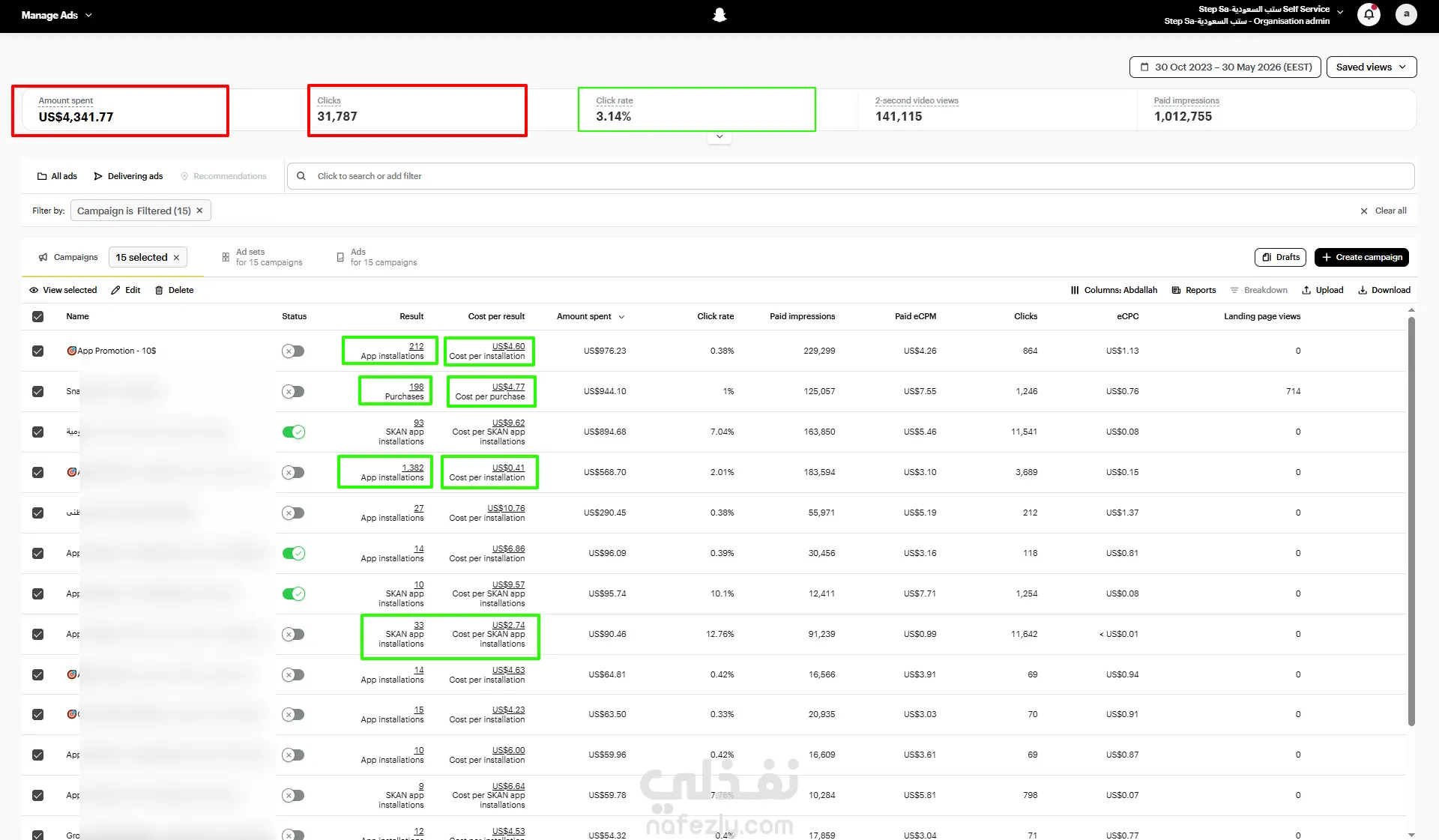Turn on the App Promotion - 10$ status switch
Screen dimensions: 1439x840
coord(293,351)
